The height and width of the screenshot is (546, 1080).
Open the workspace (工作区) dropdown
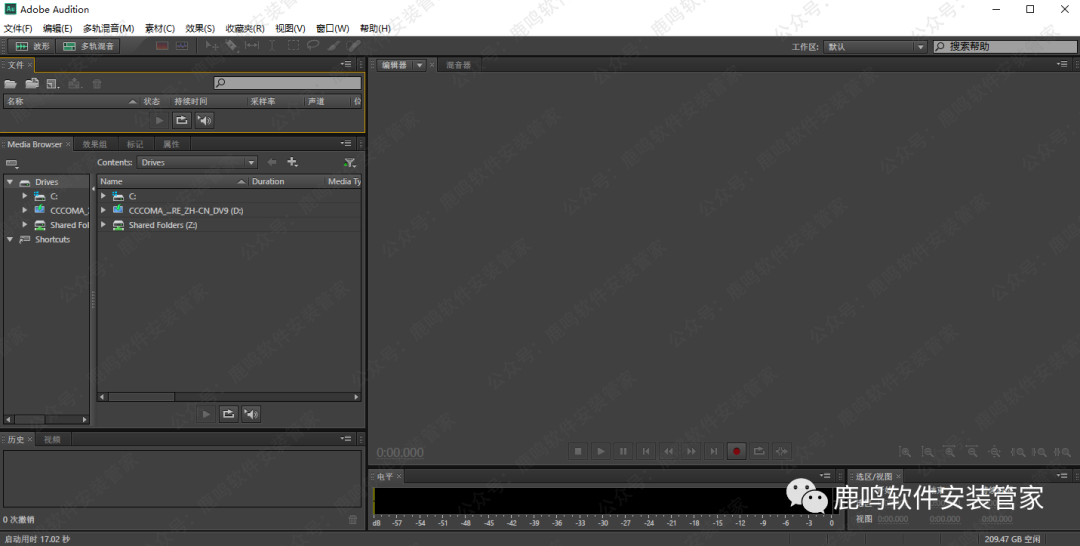pos(875,47)
